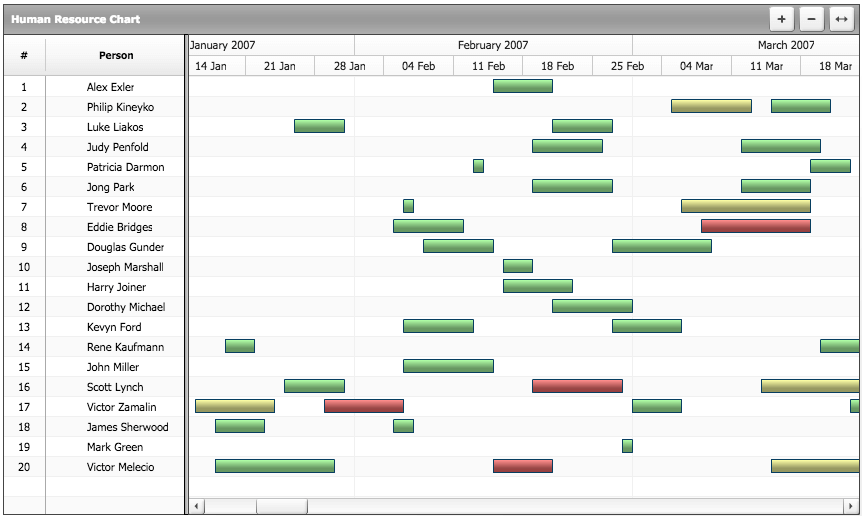Select Joseph Marshall's green task bar
Viewport: 862px width, 516px height.
coord(518,266)
